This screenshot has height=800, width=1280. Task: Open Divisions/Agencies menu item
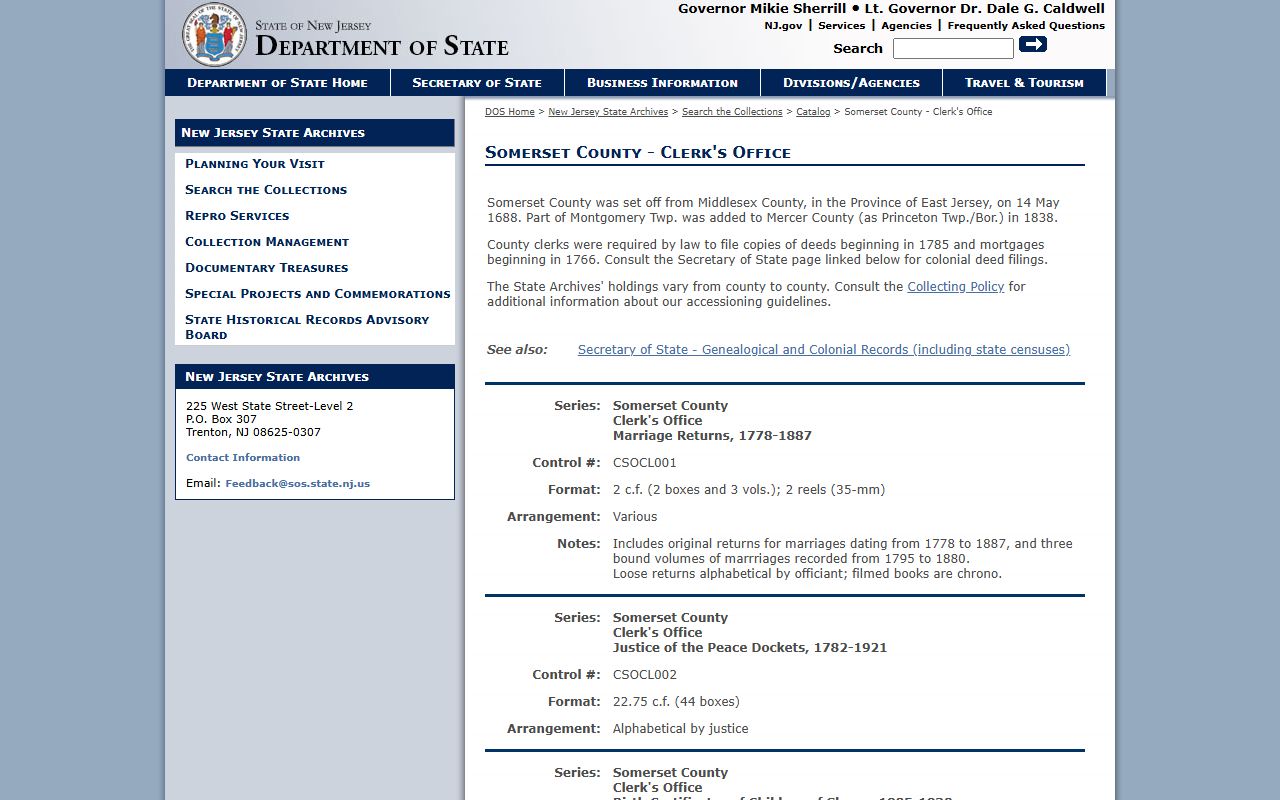click(851, 83)
